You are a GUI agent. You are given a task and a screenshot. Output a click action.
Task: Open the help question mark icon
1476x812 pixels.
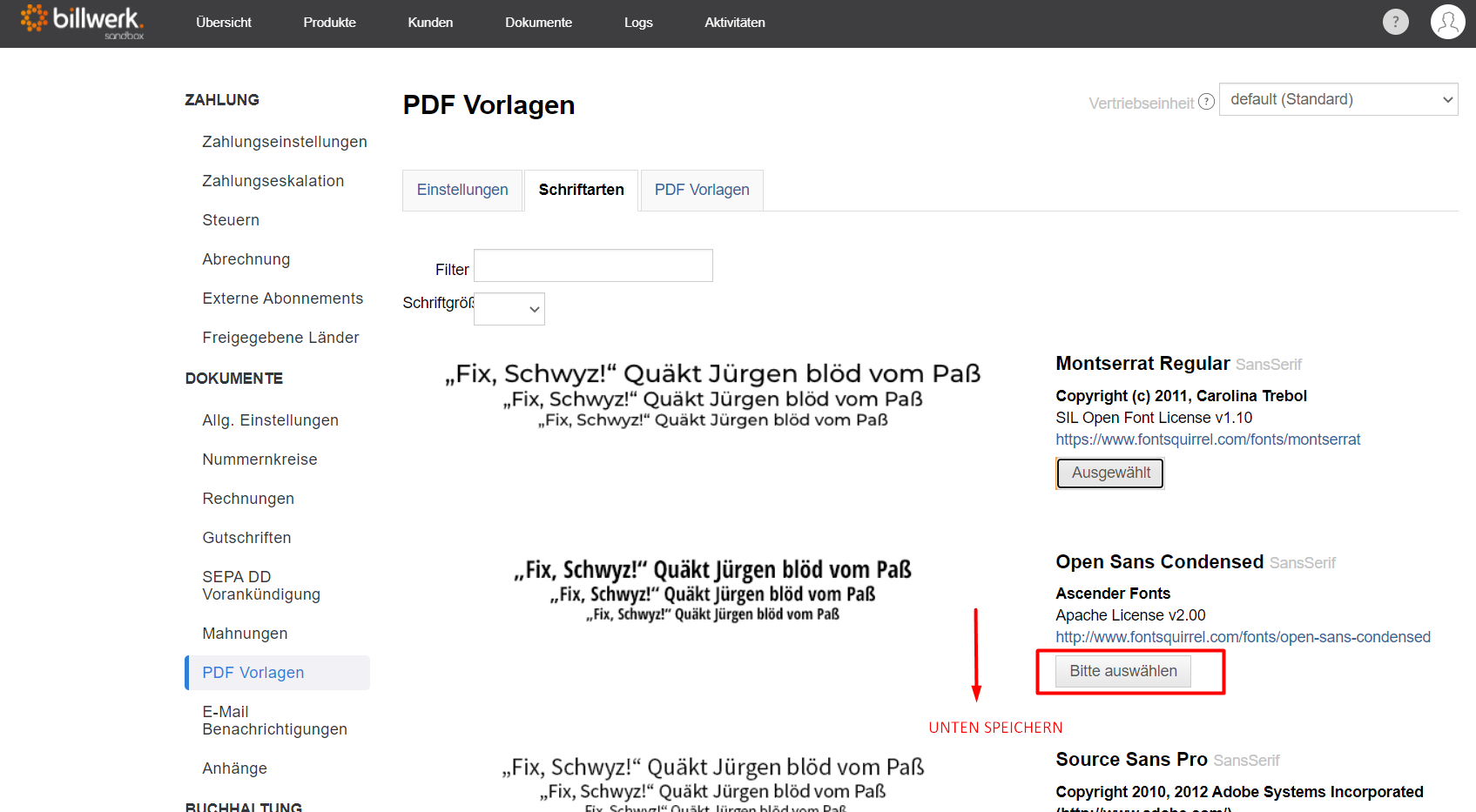coord(1395,22)
